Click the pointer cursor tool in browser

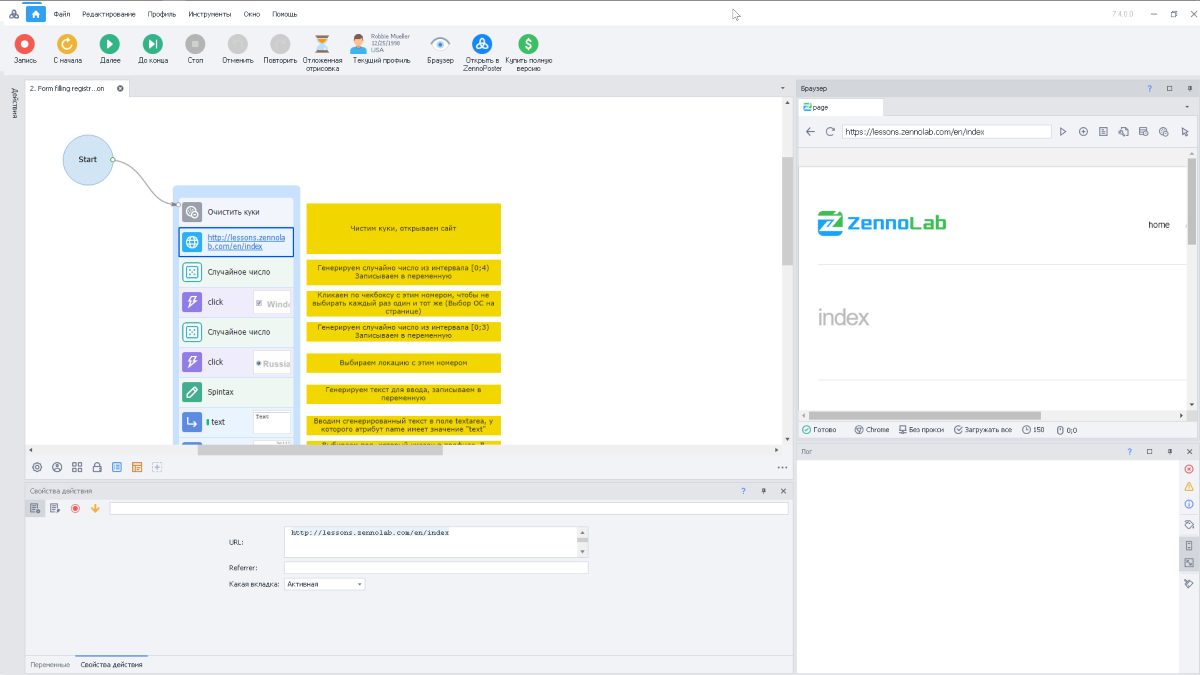pyautogui.click(x=1185, y=131)
